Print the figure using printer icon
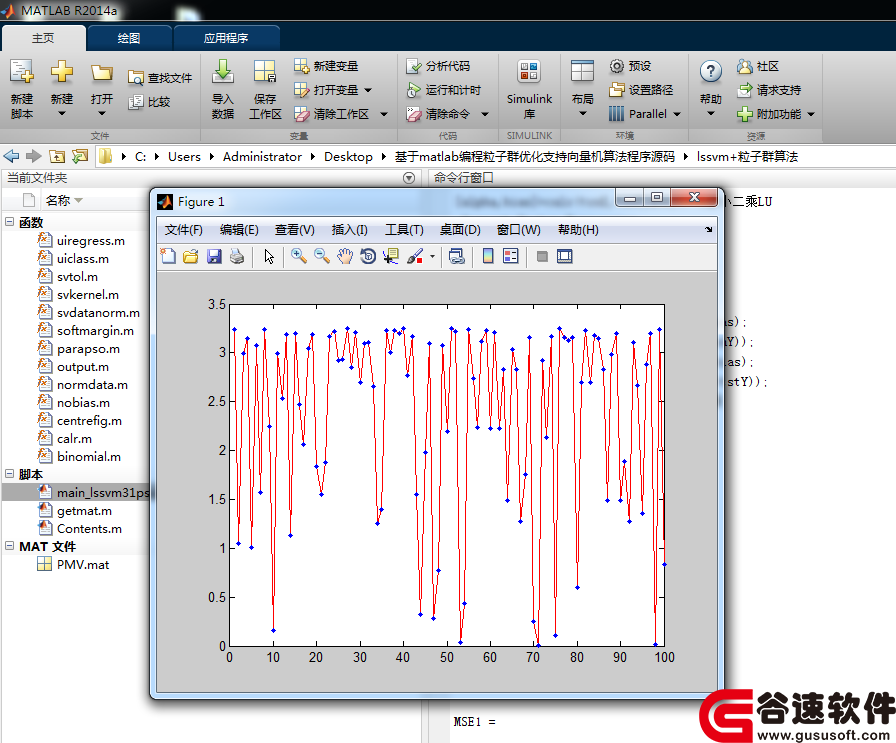 pos(237,256)
